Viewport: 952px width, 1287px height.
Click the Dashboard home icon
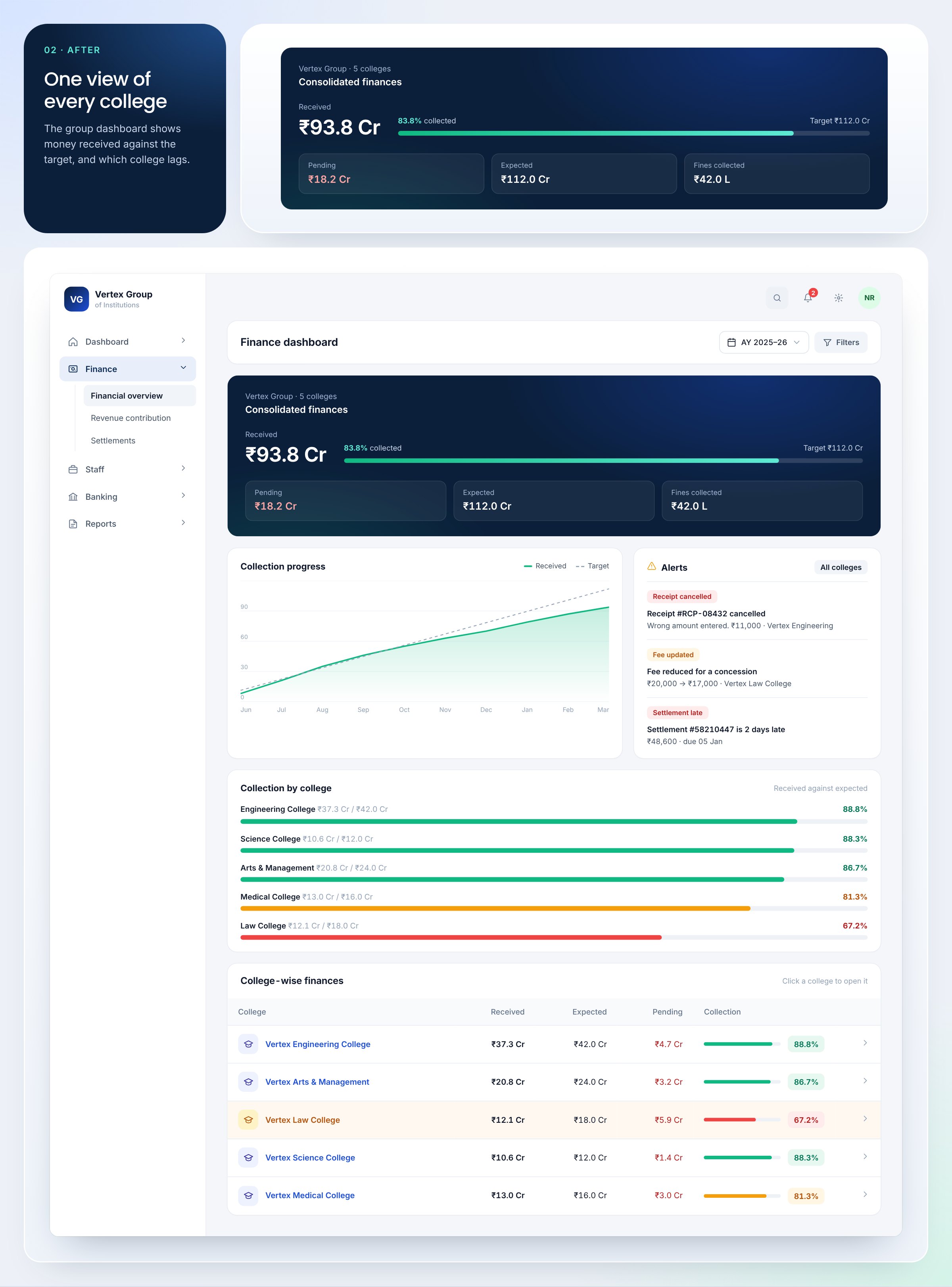click(x=73, y=341)
